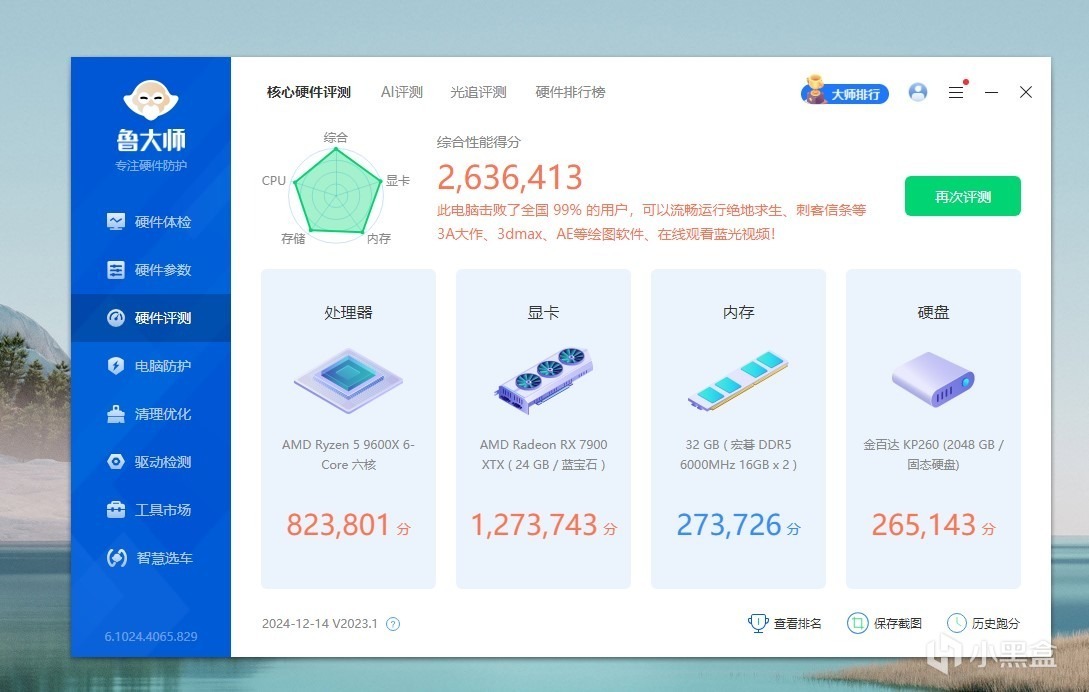Viewport: 1089px width, 692px height.
Task: Switch to 硬件排行榜 tab
Action: click(570, 92)
